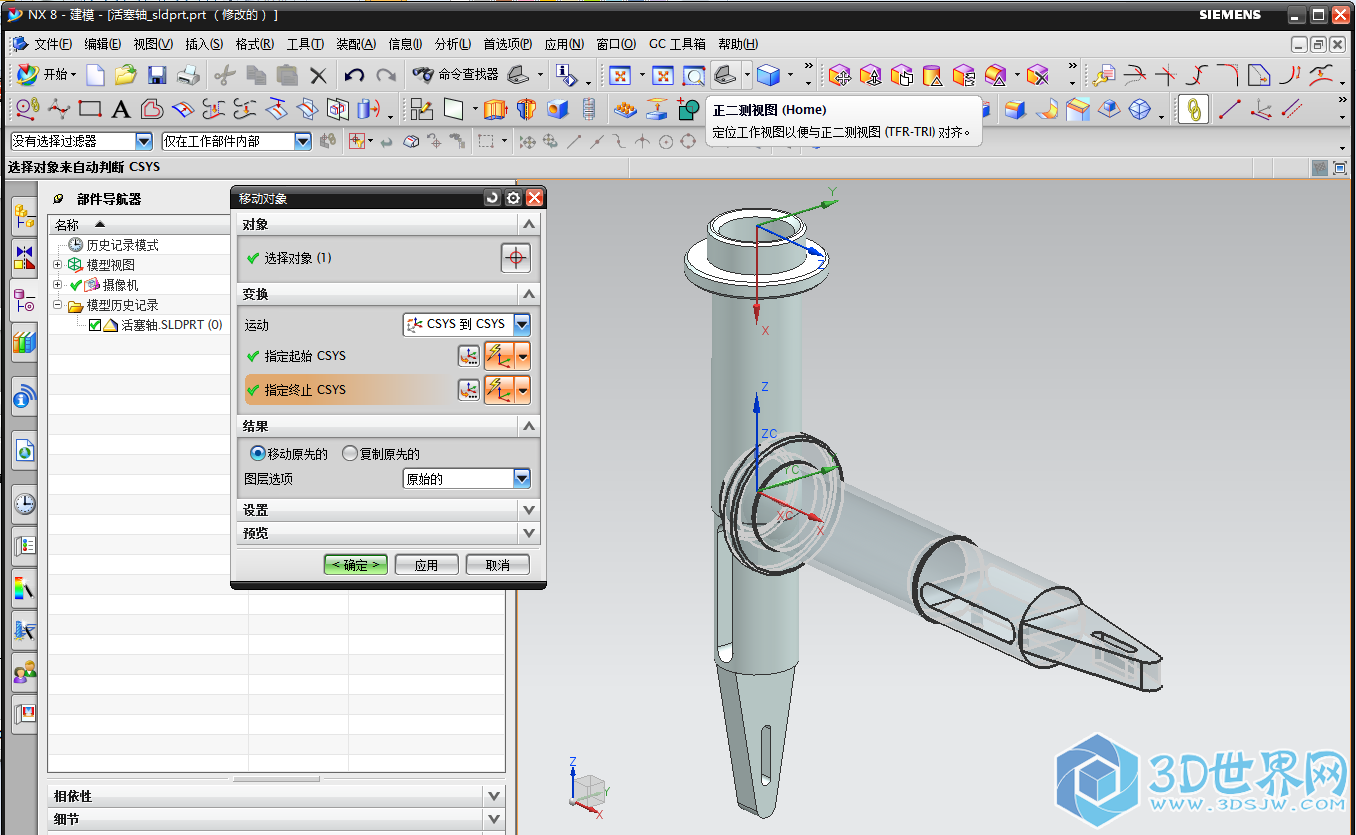1356x835 pixels.
Task: Click the trimetric Home view icon
Action: 726,75
